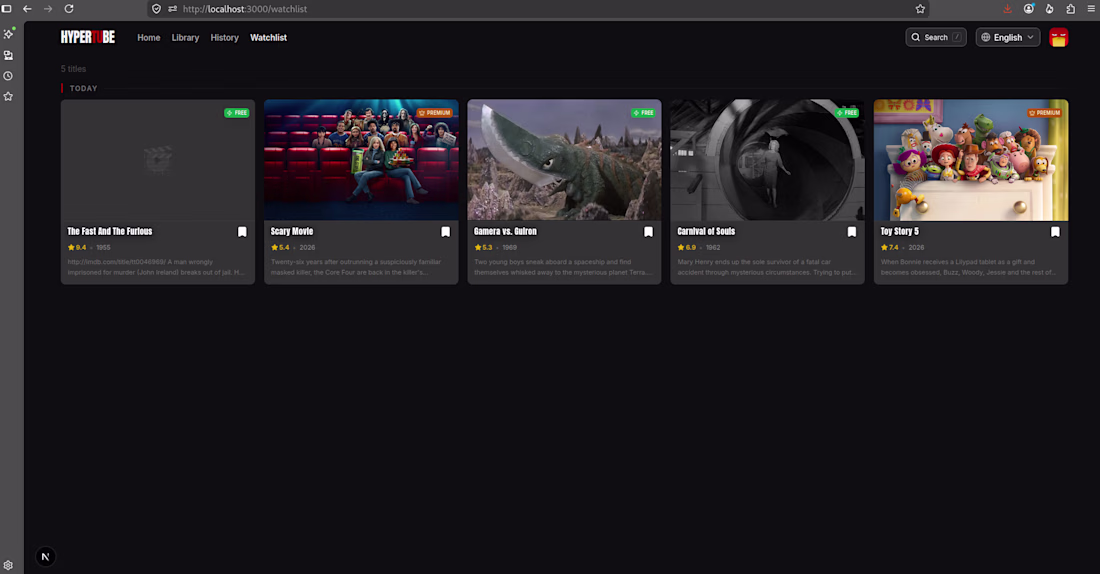Click the flame icon in the browser toolbar

tap(1049, 9)
